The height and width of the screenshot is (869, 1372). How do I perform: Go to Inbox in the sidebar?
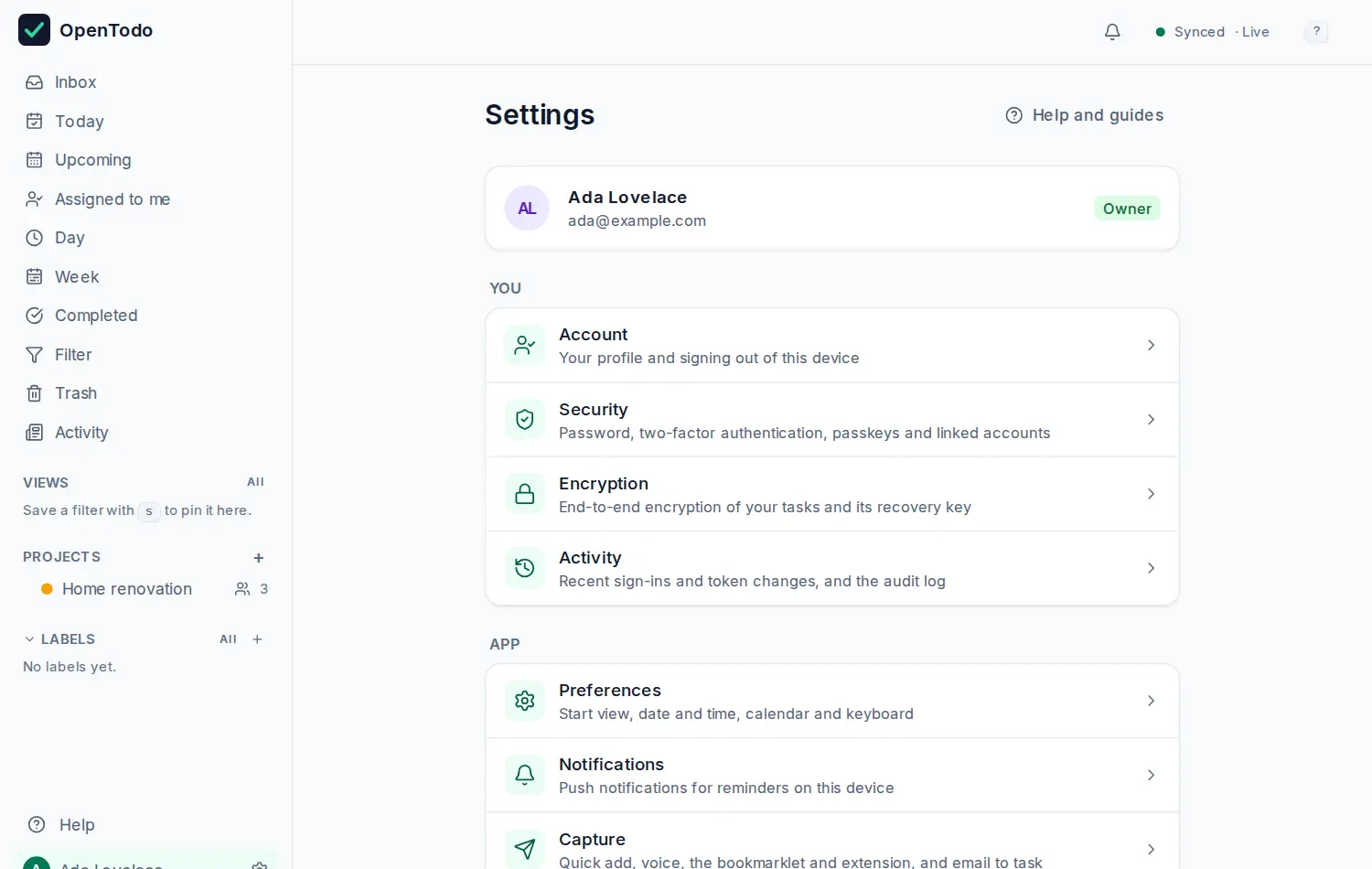[146, 82]
